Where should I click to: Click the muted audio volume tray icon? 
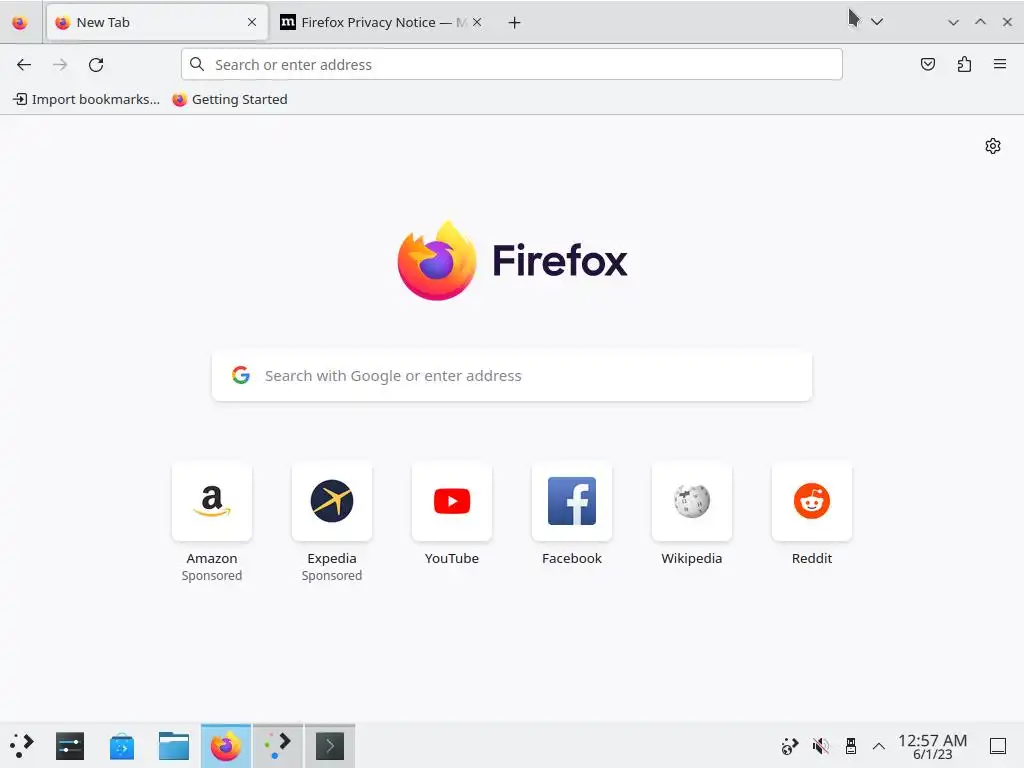(820, 746)
